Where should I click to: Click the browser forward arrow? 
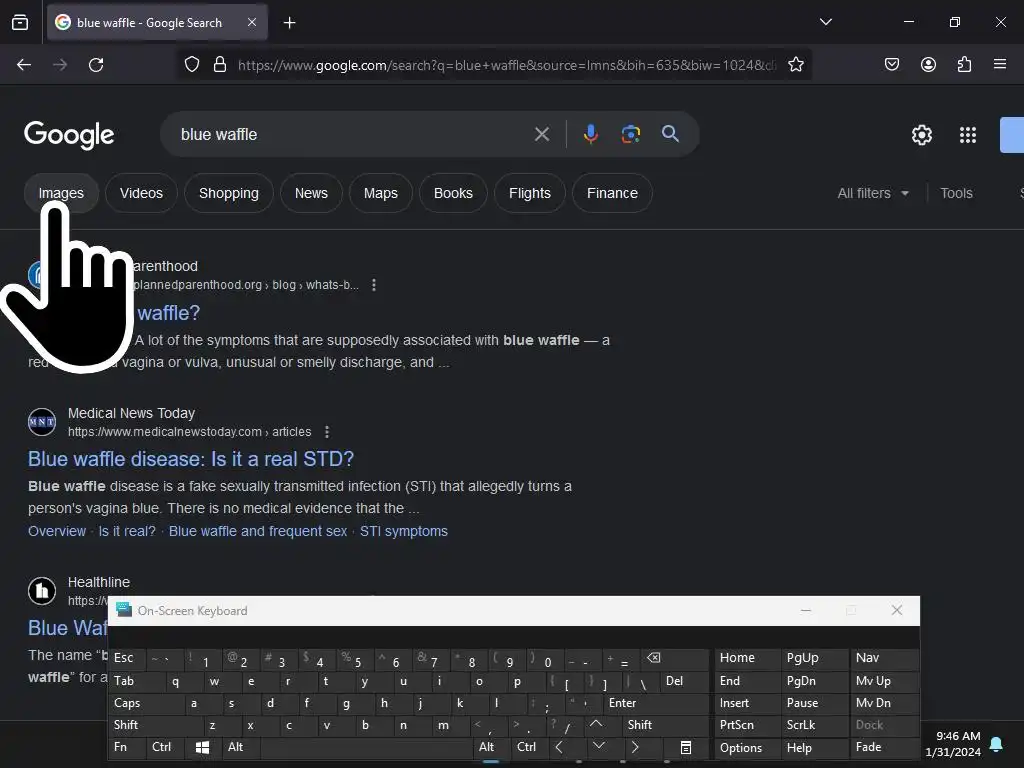coord(60,65)
